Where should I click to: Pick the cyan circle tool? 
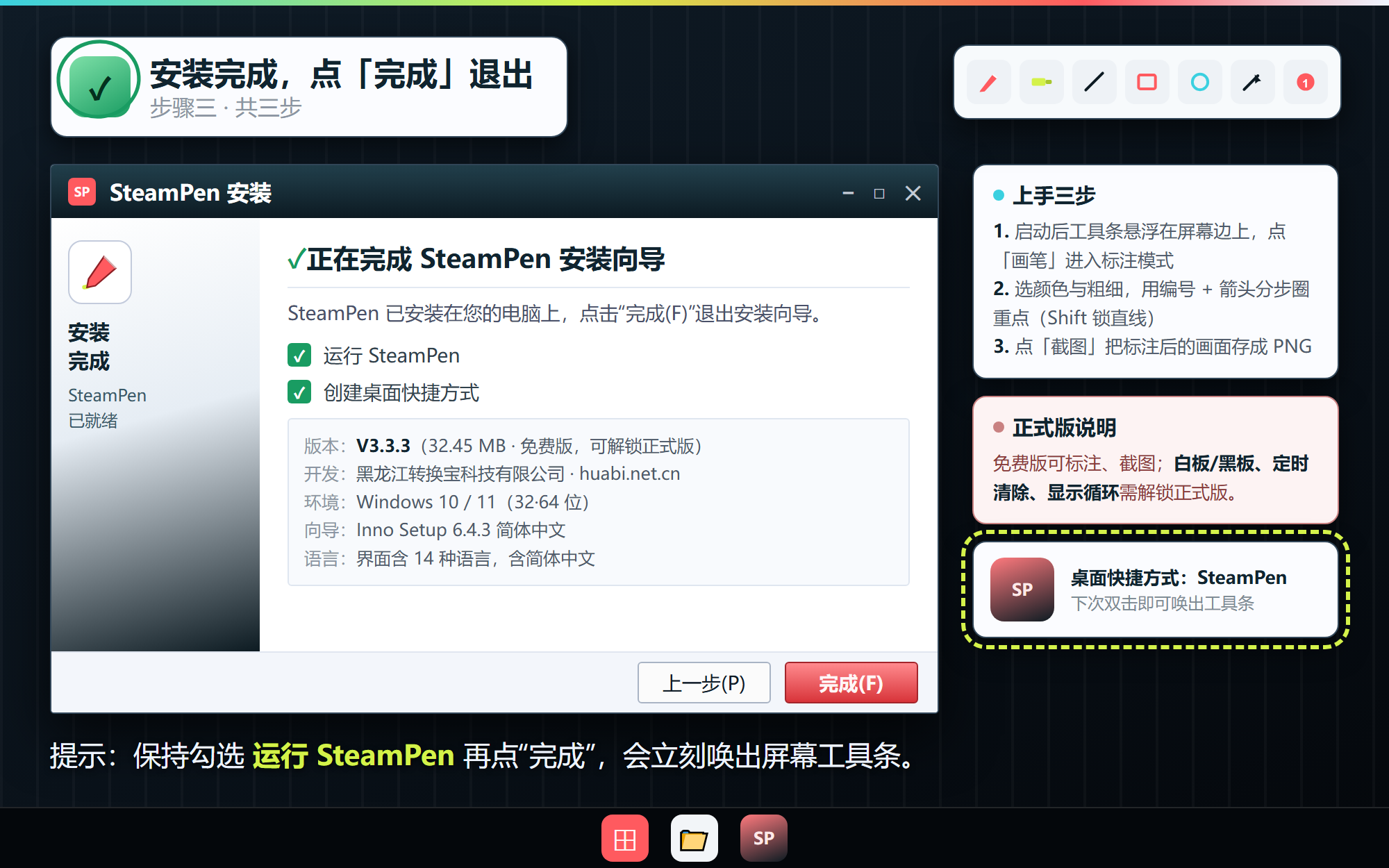(x=1199, y=83)
